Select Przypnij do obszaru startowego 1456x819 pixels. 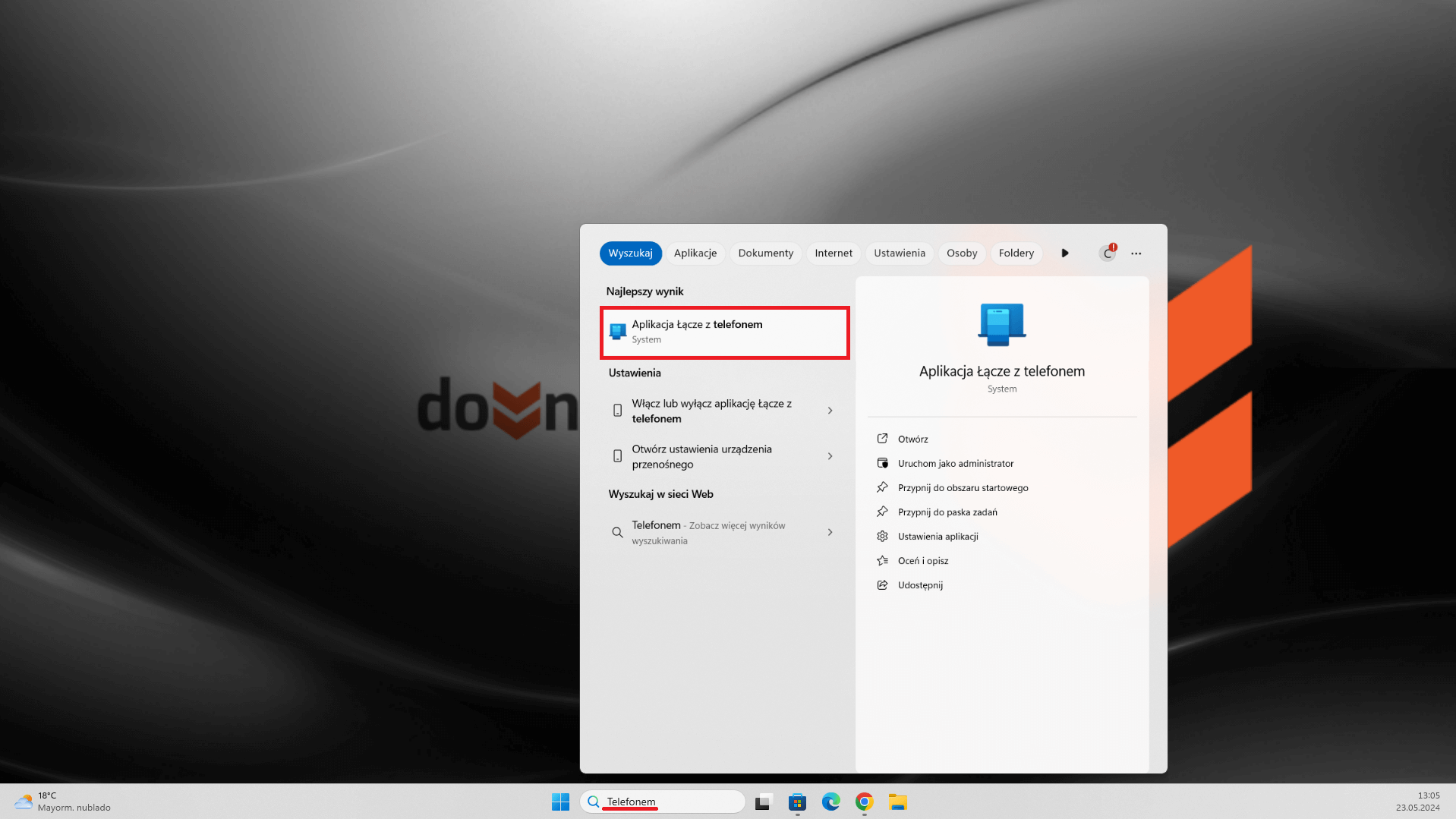(963, 487)
